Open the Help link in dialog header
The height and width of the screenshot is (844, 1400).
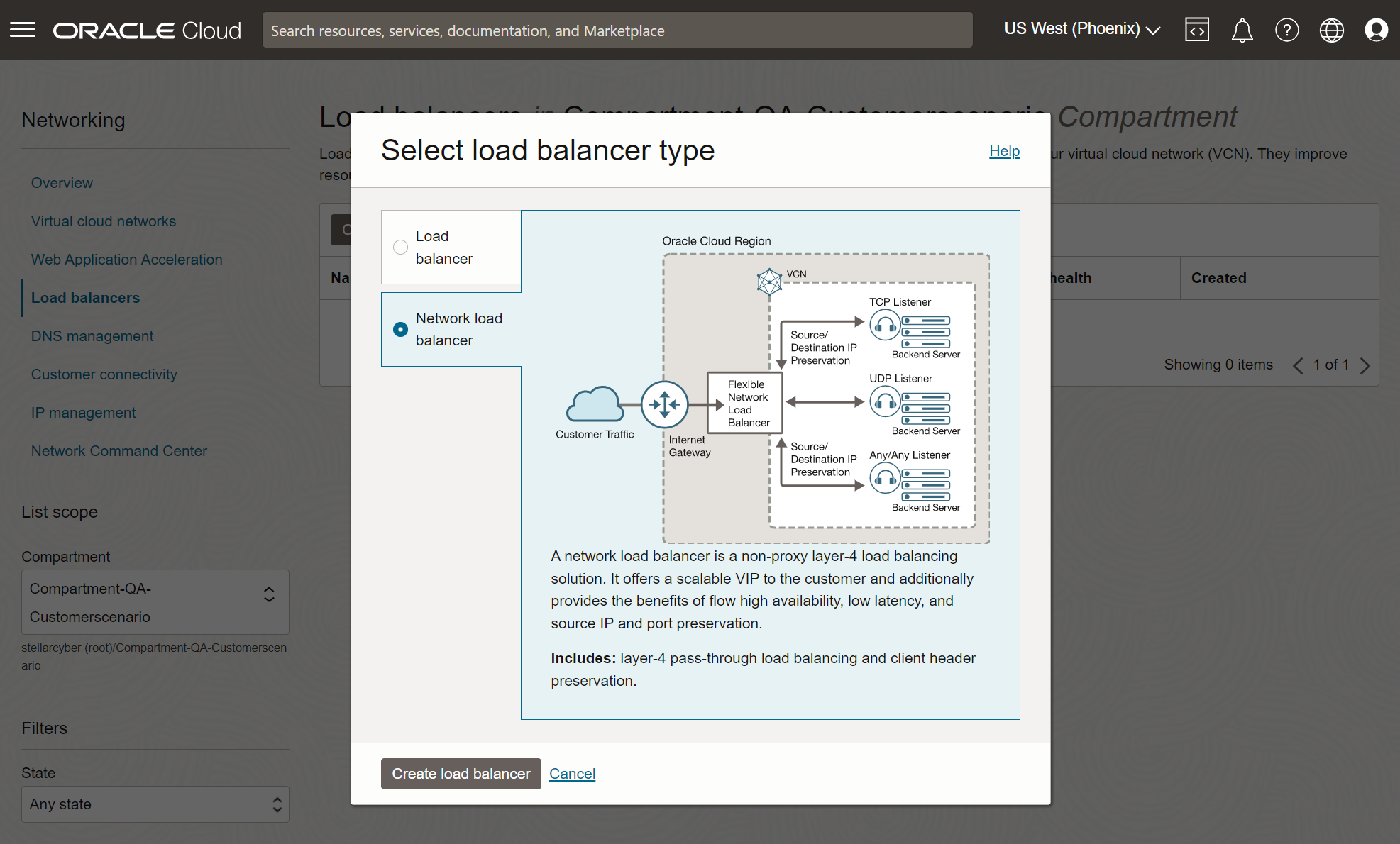tap(1004, 151)
